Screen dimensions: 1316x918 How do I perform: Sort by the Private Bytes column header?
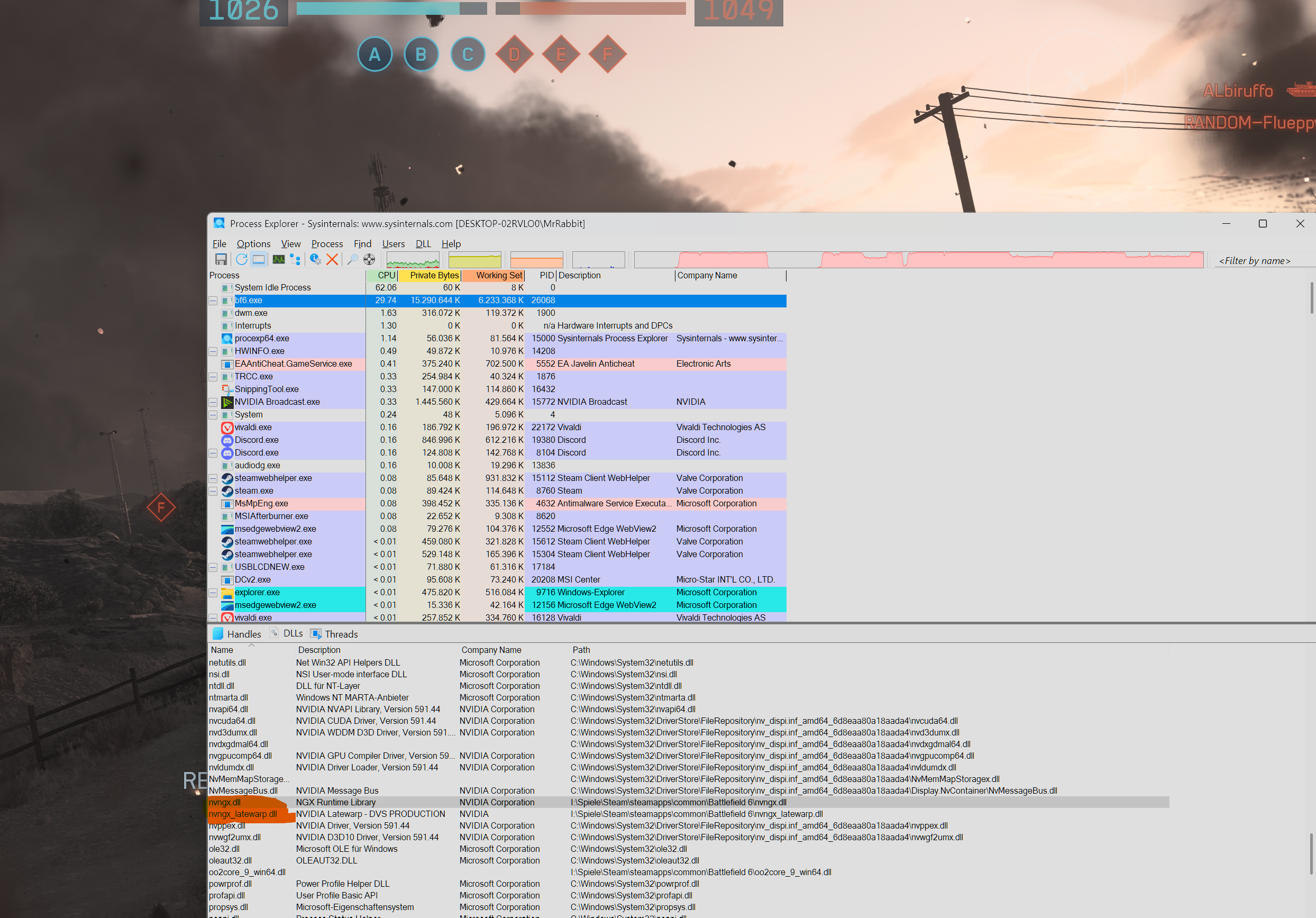434,276
